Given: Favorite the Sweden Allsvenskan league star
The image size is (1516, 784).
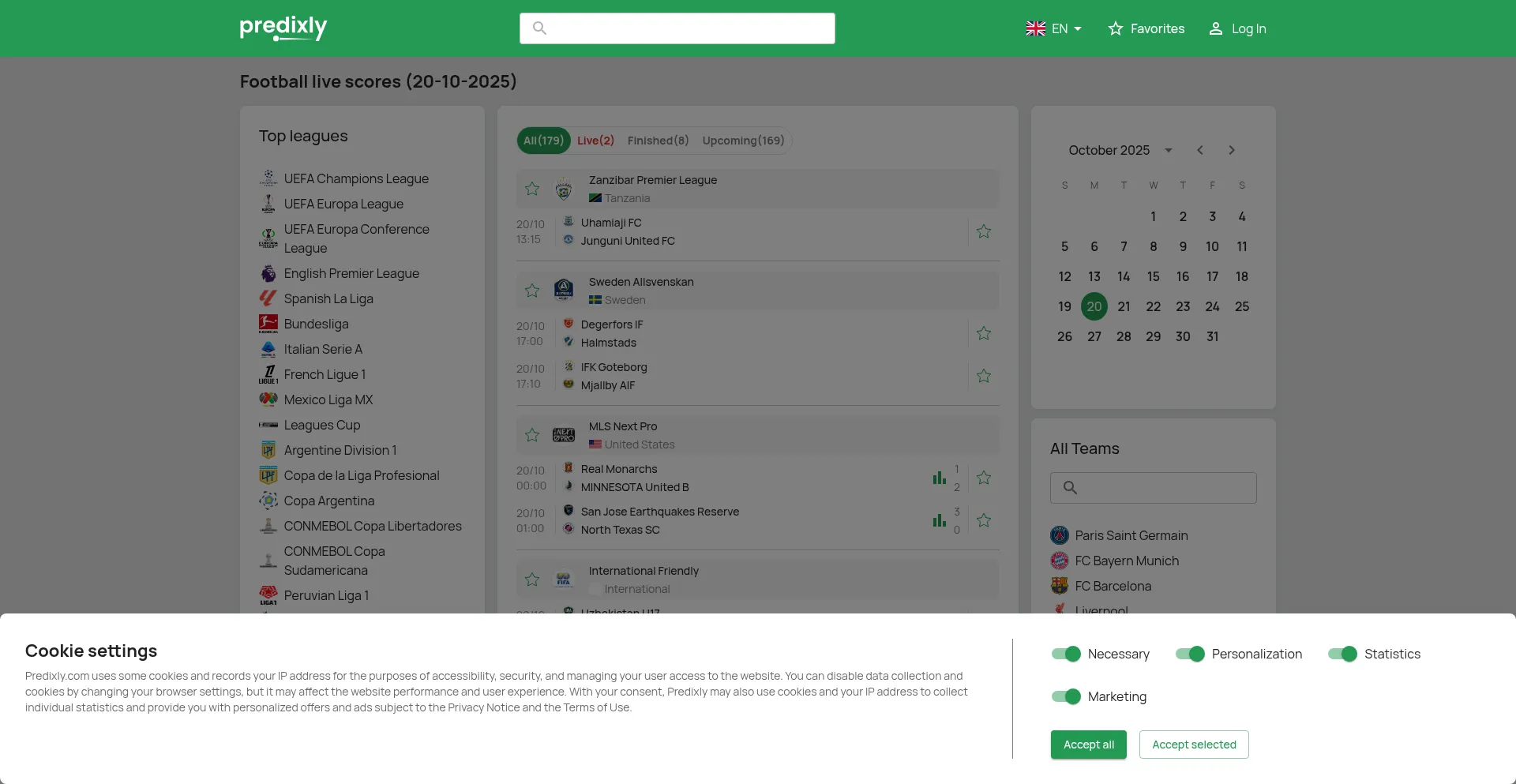Looking at the screenshot, I should 532,291.
